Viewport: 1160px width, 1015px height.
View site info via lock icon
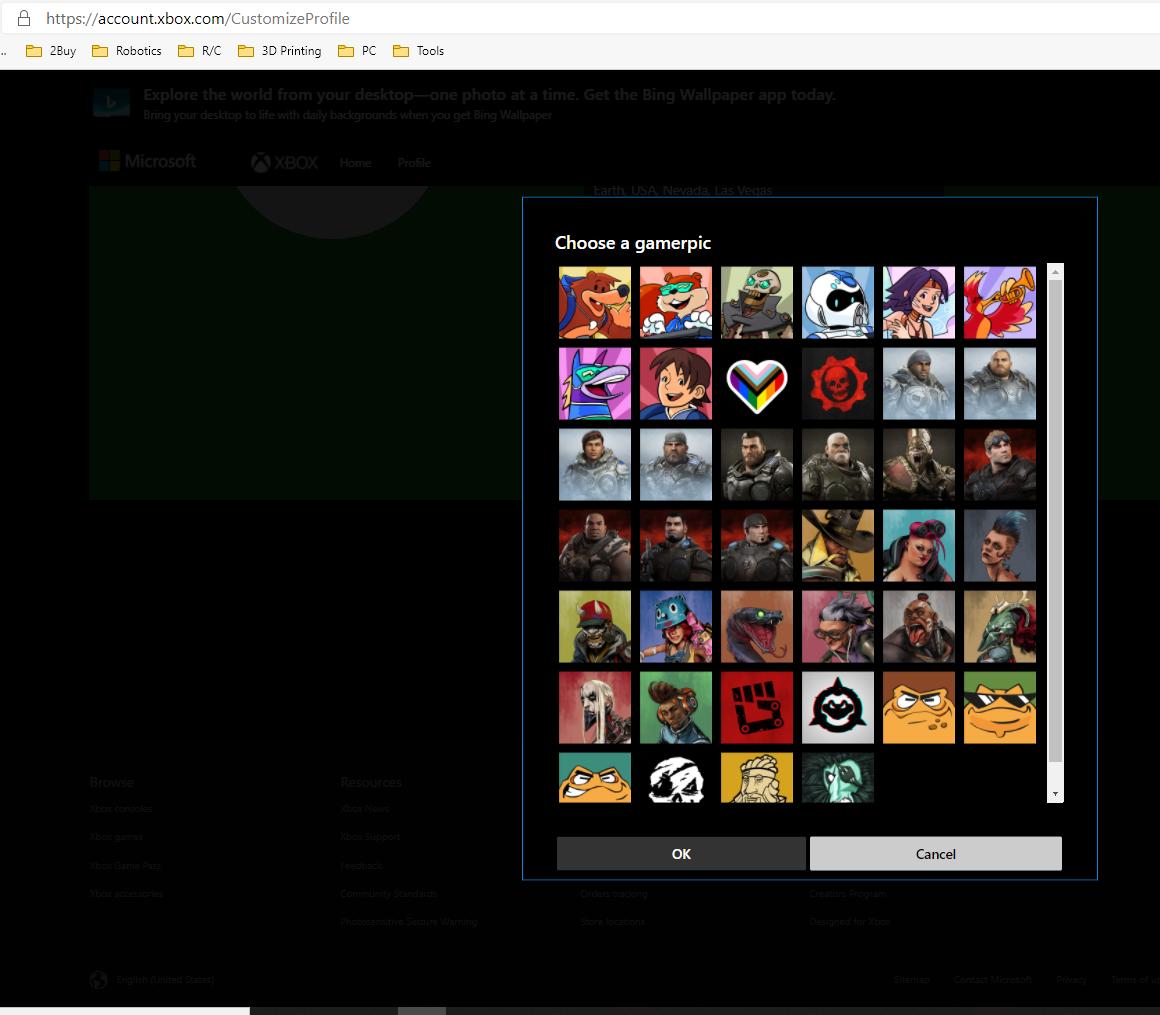[x=24, y=18]
